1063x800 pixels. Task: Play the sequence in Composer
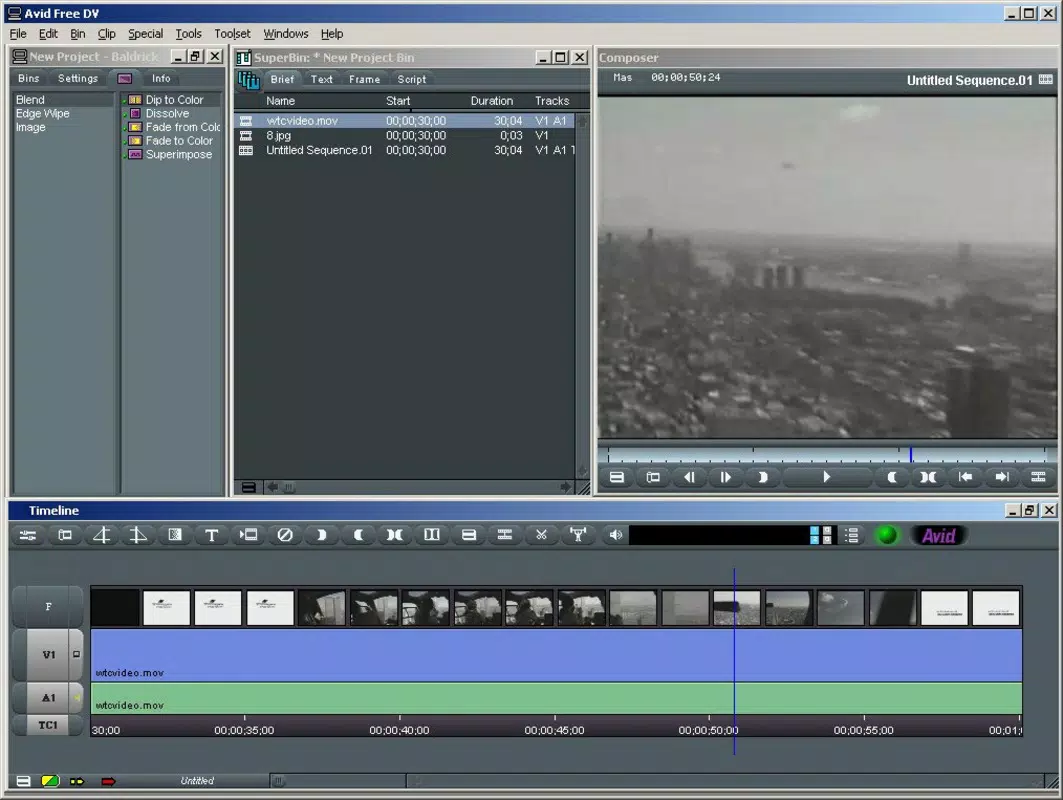(826, 477)
